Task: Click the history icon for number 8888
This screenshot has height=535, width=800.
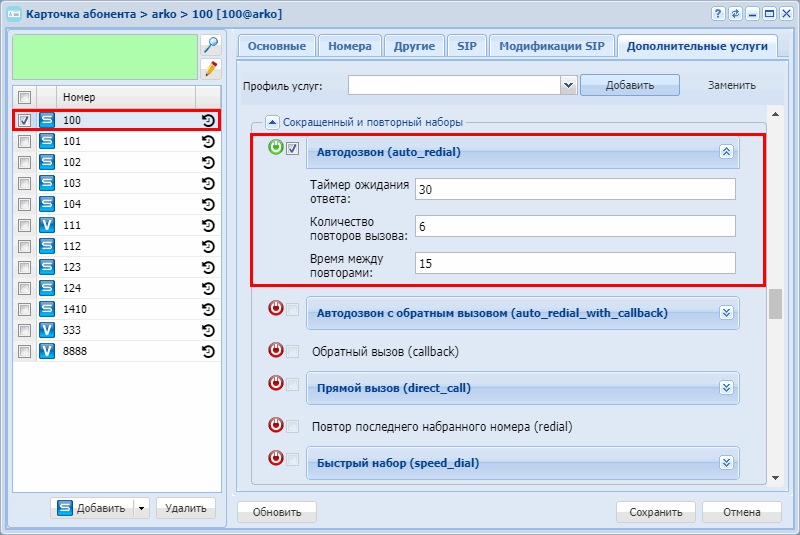Action: [x=208, y=351]
